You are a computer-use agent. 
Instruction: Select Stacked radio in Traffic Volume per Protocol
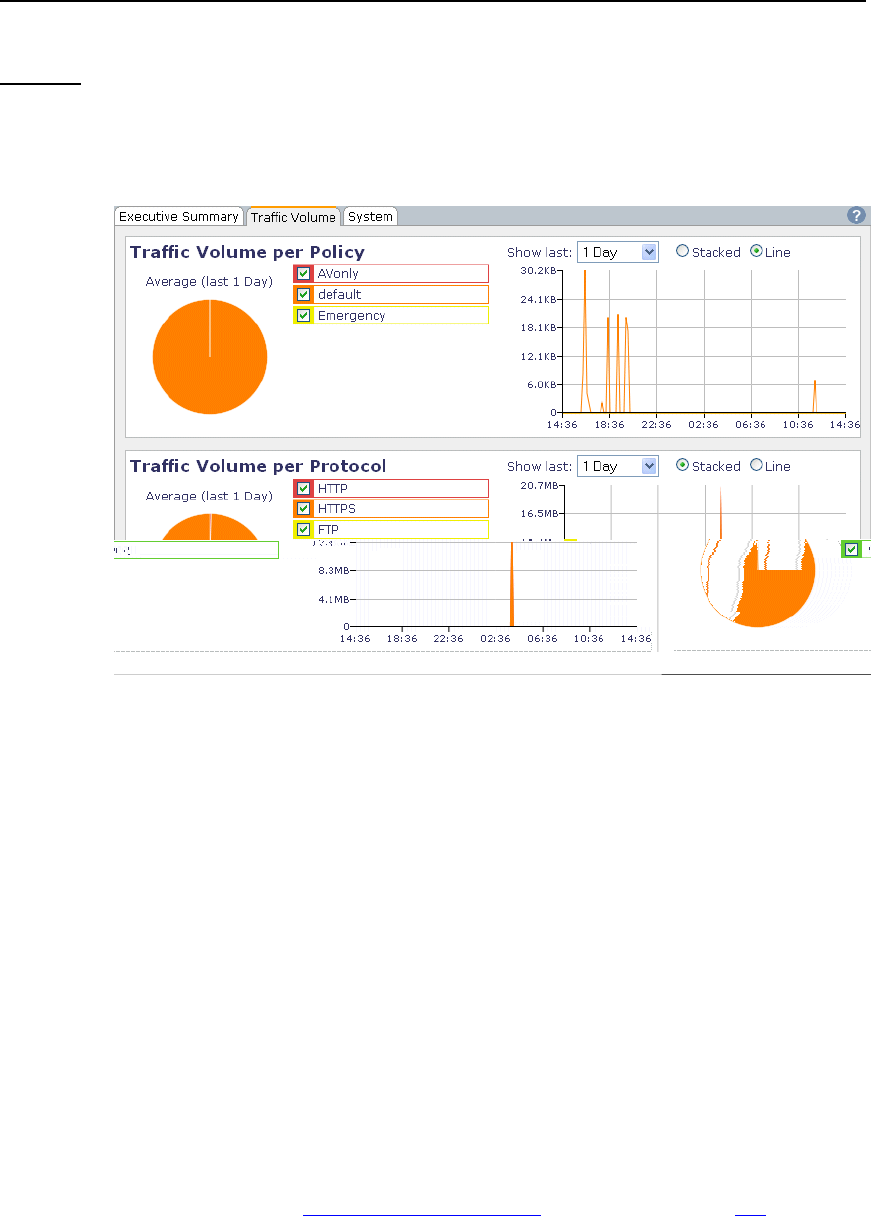click(x=683, y=465)
